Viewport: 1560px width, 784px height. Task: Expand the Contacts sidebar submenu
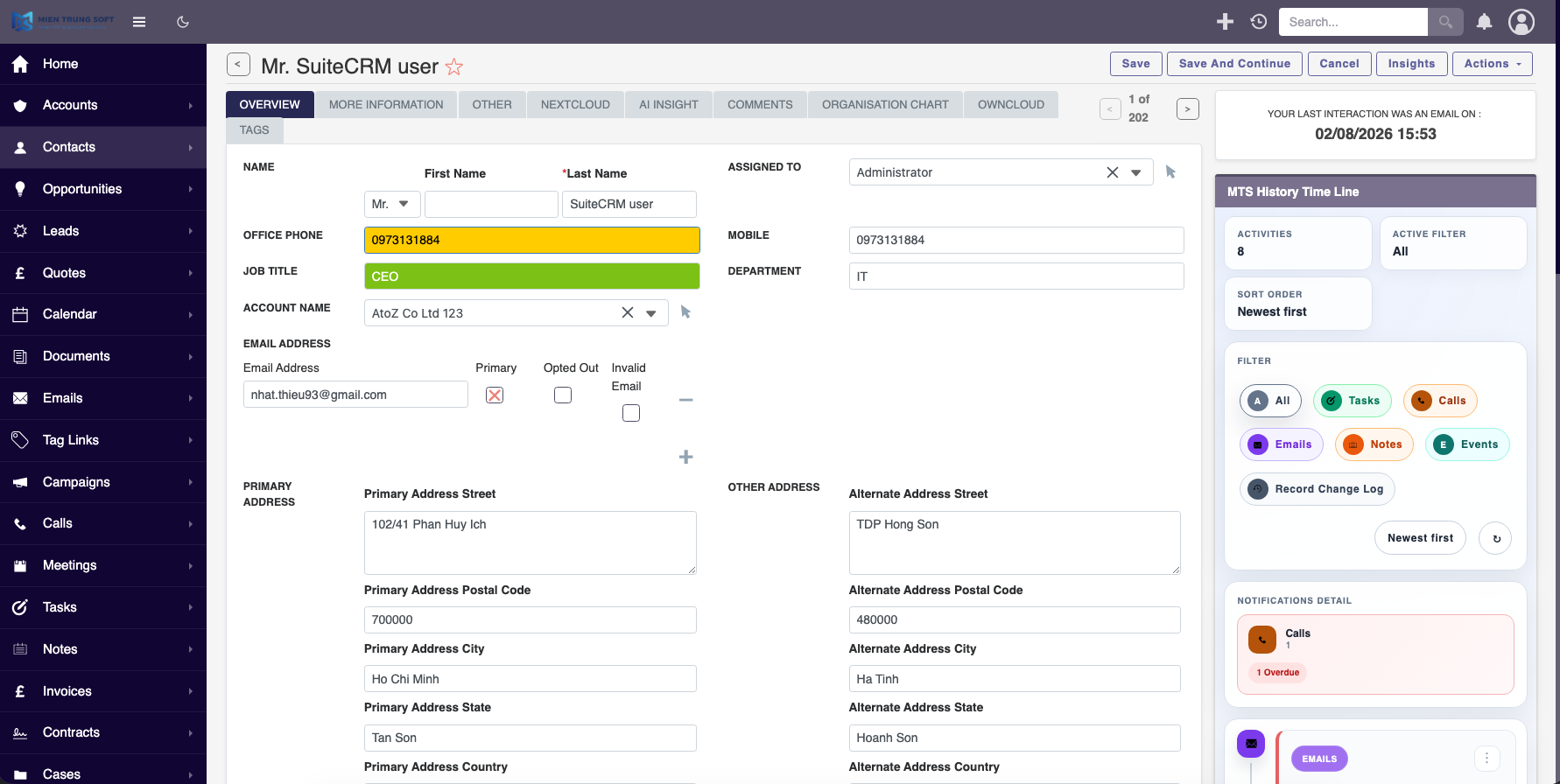pos(190,148)
